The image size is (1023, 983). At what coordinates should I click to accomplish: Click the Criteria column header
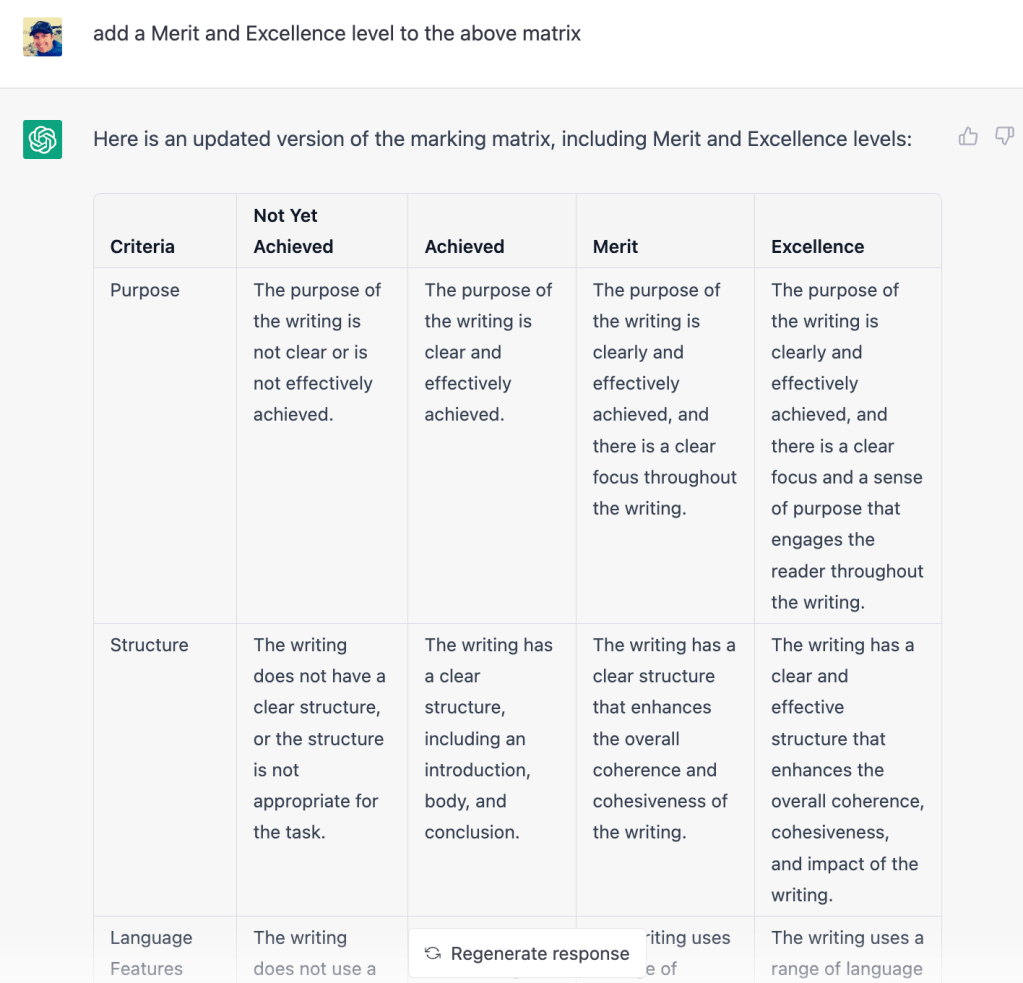pyautogui.click(x=142, y=246)
